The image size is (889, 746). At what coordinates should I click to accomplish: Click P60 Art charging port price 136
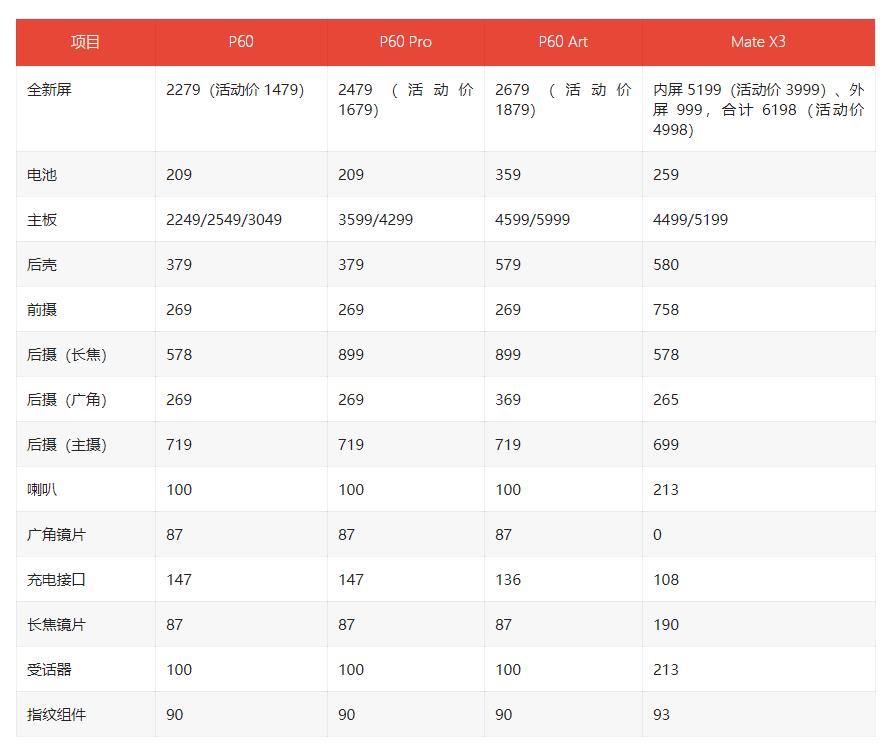pos(508,579)
